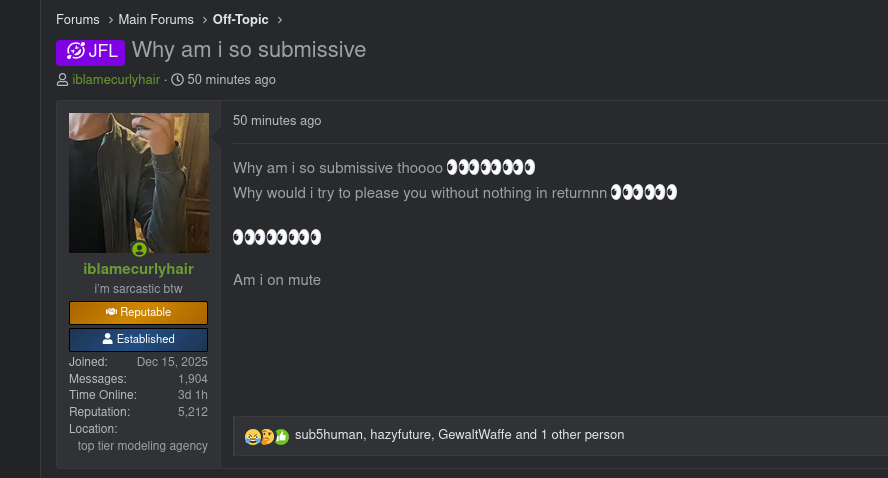Click the user icon beside thread author
This screenshot has width=888, height=478.
click(x=63, y=80)
